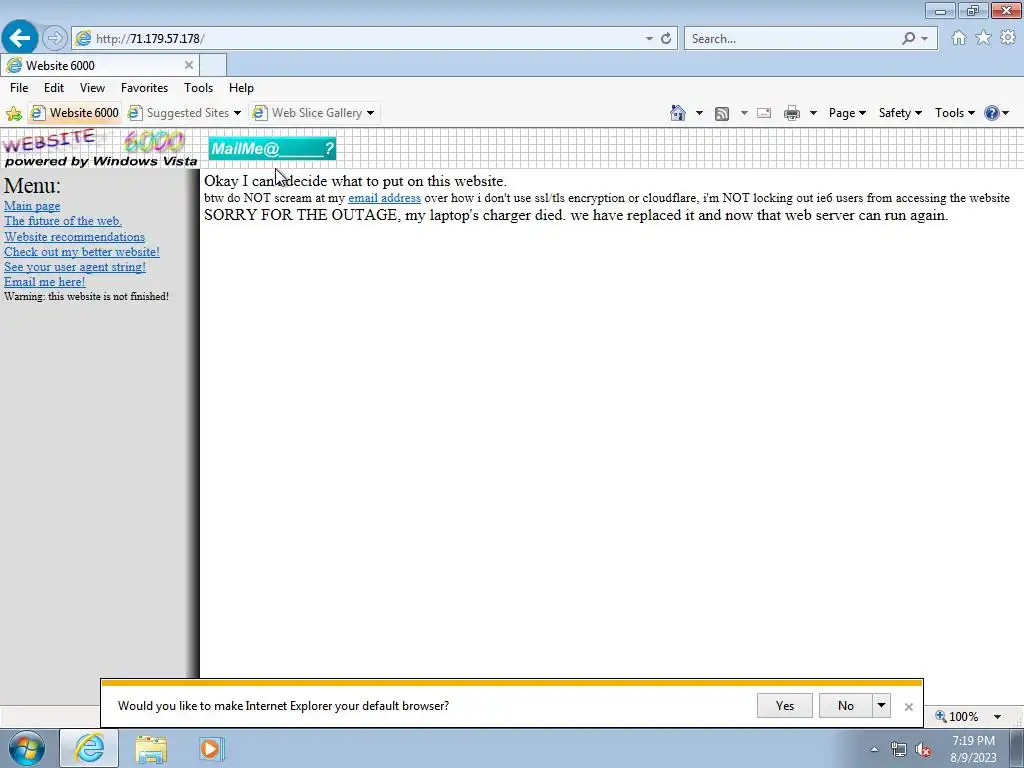Open the Help menu

pyautogui.click(x=241, y=88)
